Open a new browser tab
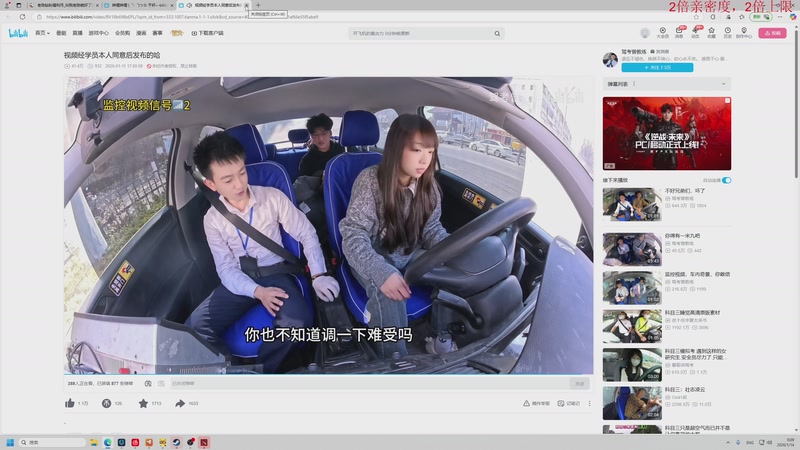 (x=258, y=5)
